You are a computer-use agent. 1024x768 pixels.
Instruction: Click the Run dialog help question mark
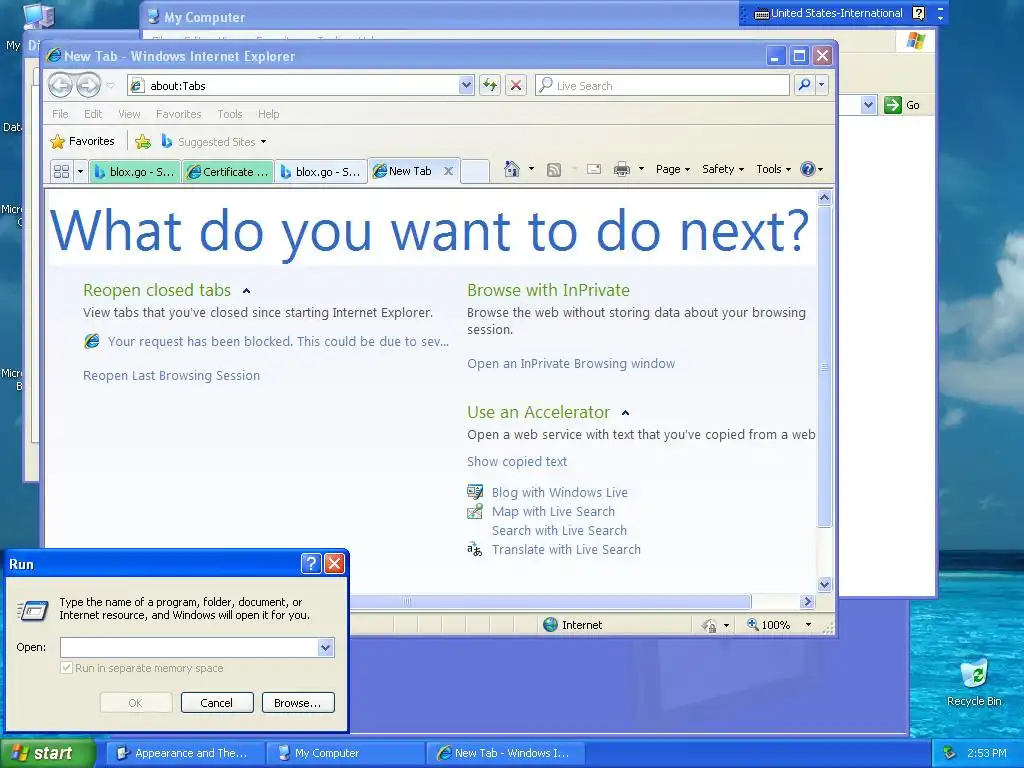pos(312,564)
